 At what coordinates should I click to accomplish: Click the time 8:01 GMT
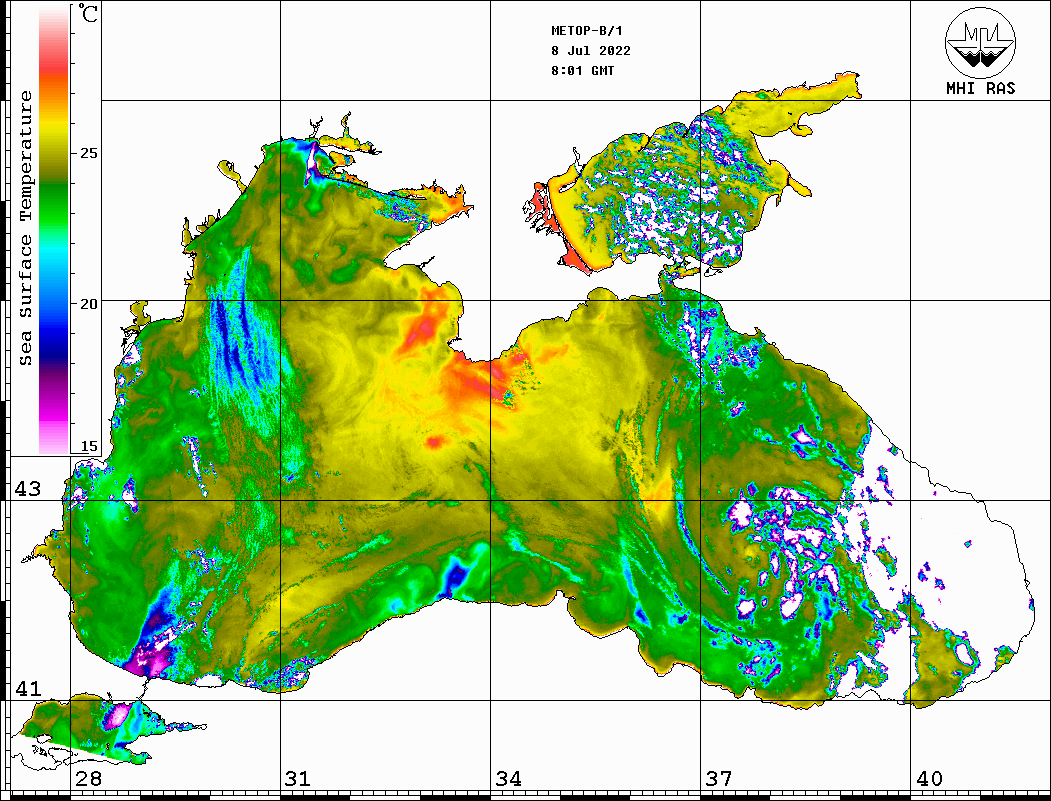582,70
